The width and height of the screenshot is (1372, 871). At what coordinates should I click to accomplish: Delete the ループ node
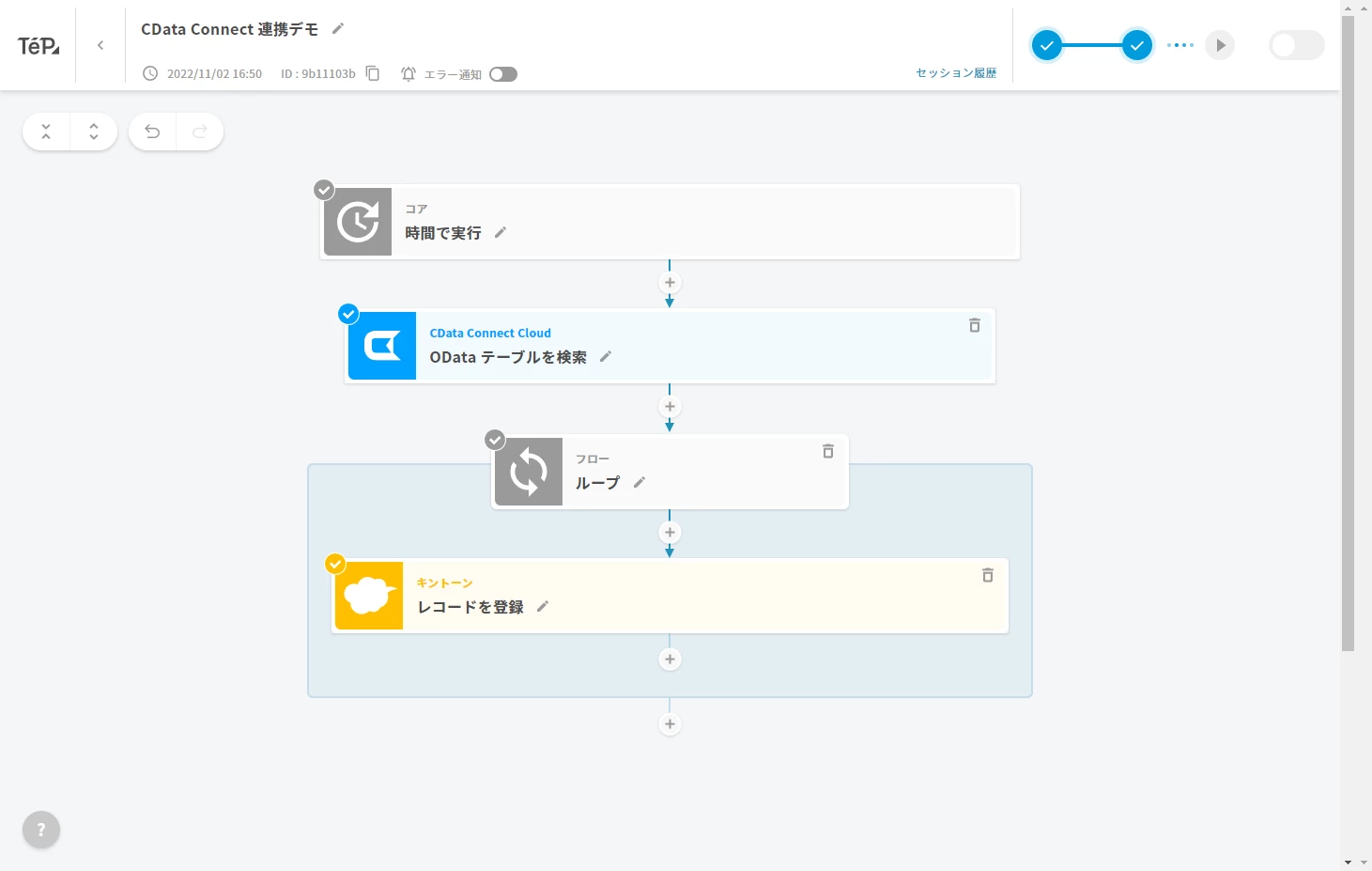(828, 451)
